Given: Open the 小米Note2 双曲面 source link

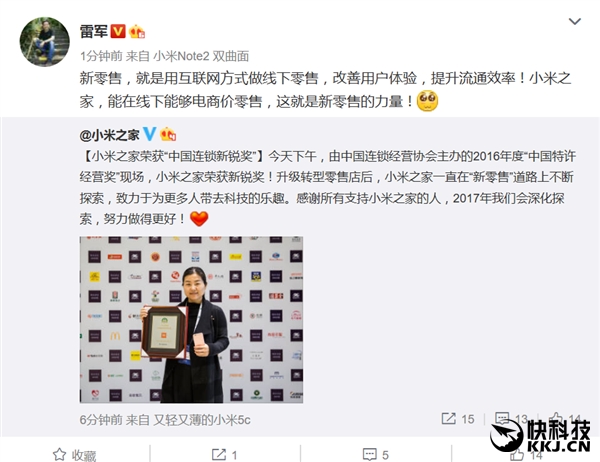Looking at the screenshot, I should (x=201, y=56).
